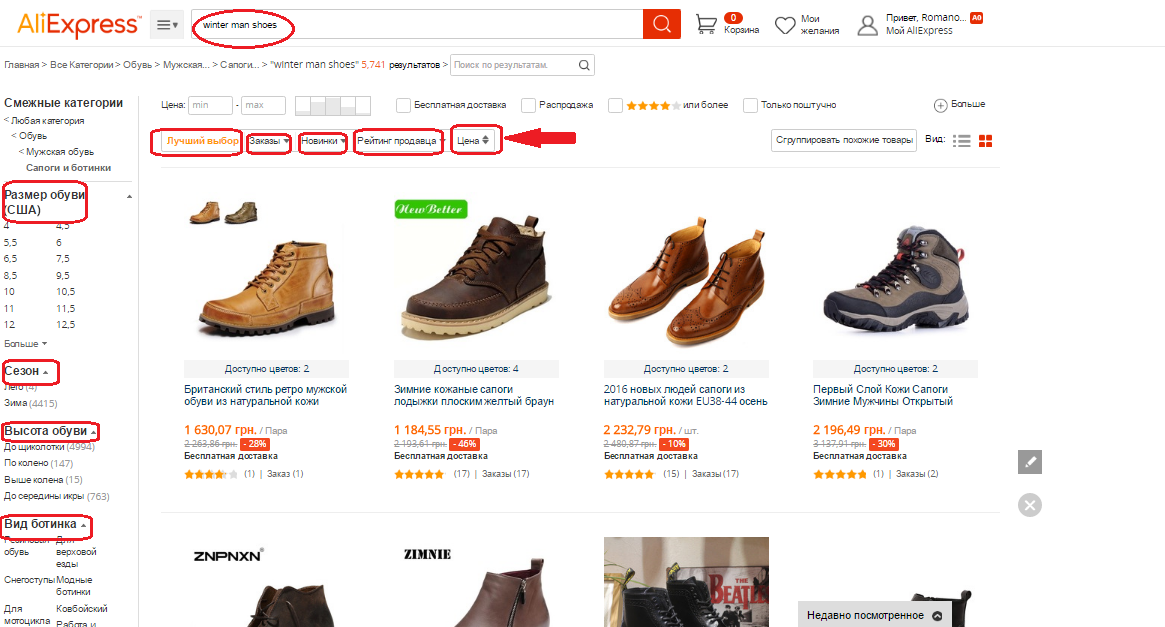Screen dimensions: 1165x627
Task: Switch to list view icon
Action: (961, 140)
